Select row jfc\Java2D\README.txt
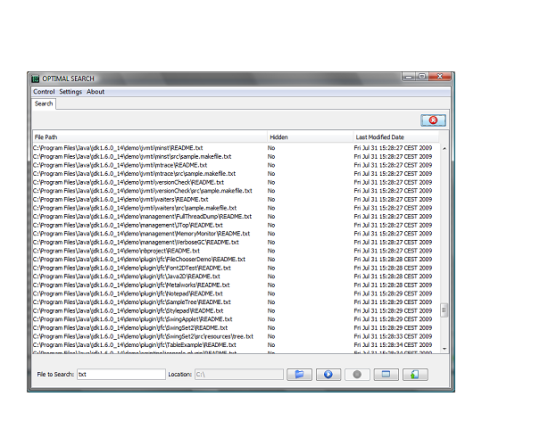The image size is (540, 438). [x=236, y=277]
